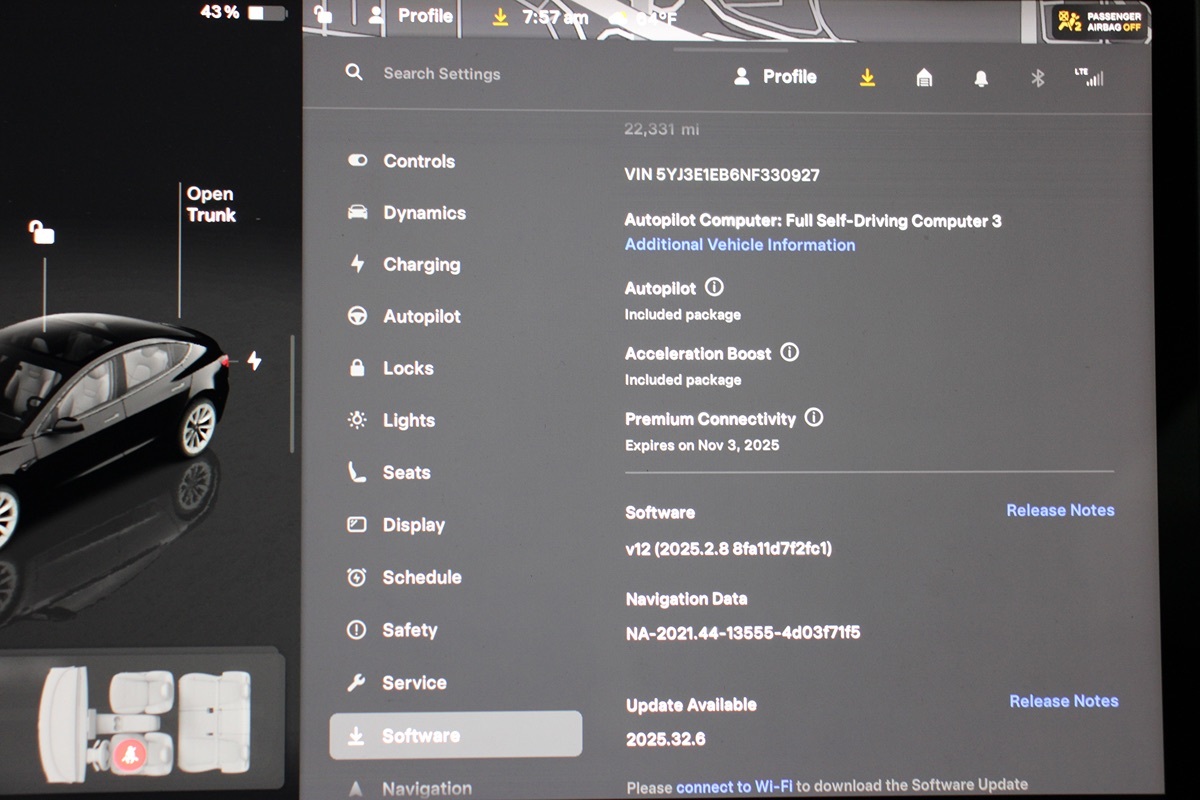Select the Controls menu item
Screen dimensions: 1200x800
[418, 161]
